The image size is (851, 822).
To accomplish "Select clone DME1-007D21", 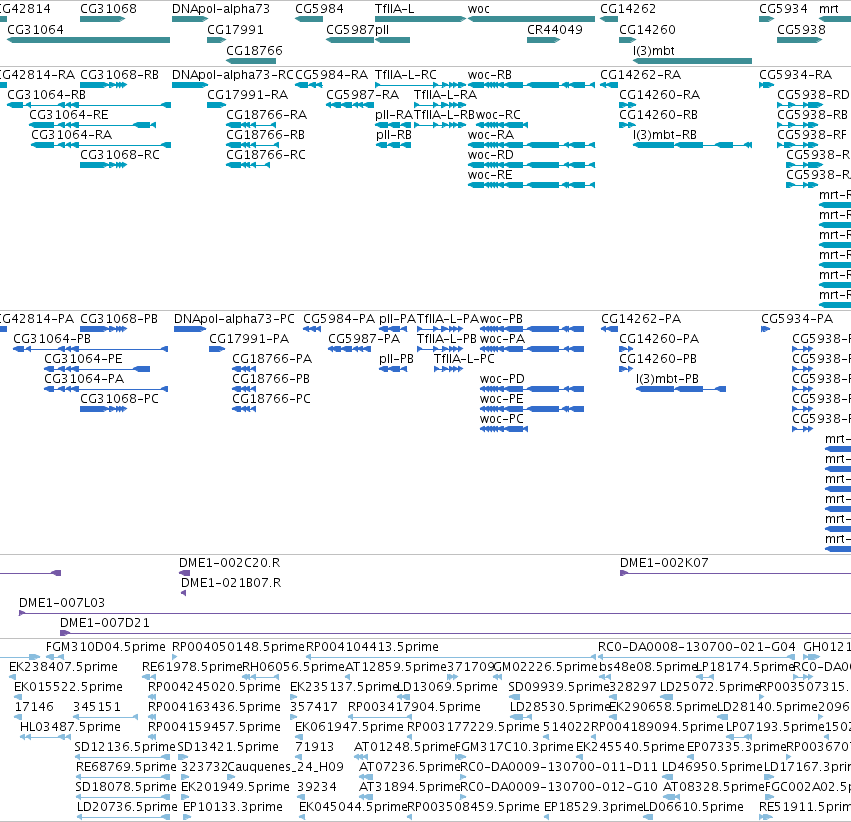I will point(455,634).
